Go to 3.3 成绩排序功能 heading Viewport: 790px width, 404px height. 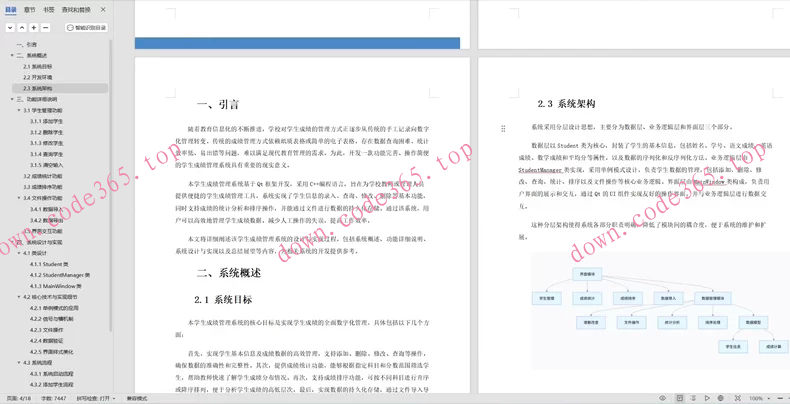[x=43, y=187]
